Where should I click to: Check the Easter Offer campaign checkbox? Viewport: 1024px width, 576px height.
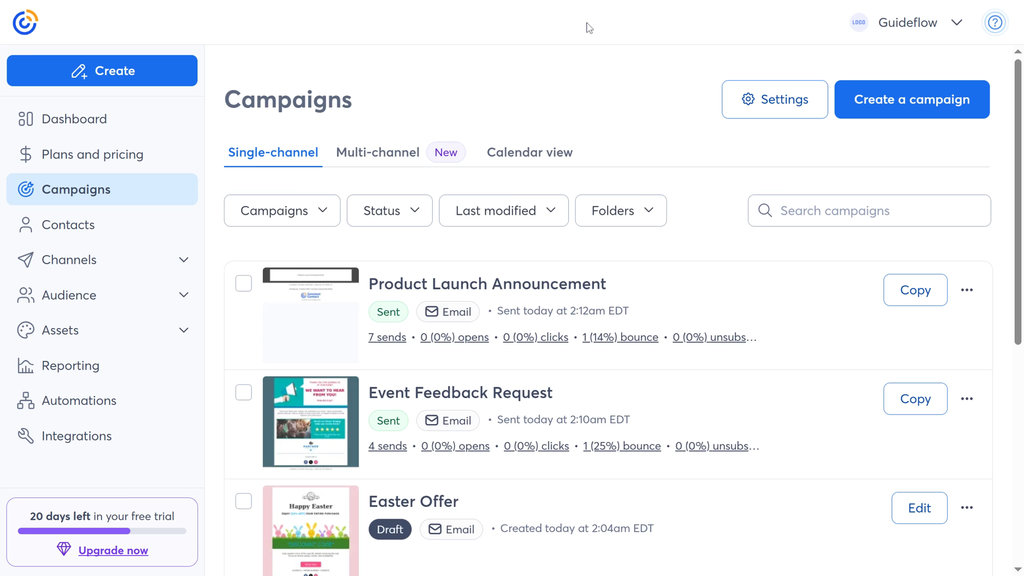(243, 501)
